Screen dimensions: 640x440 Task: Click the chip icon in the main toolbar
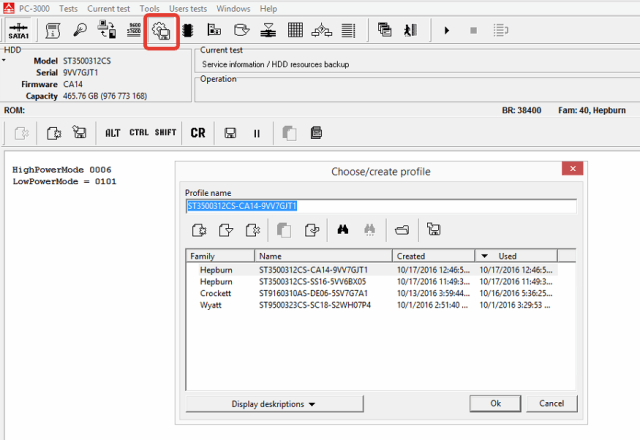187,30
